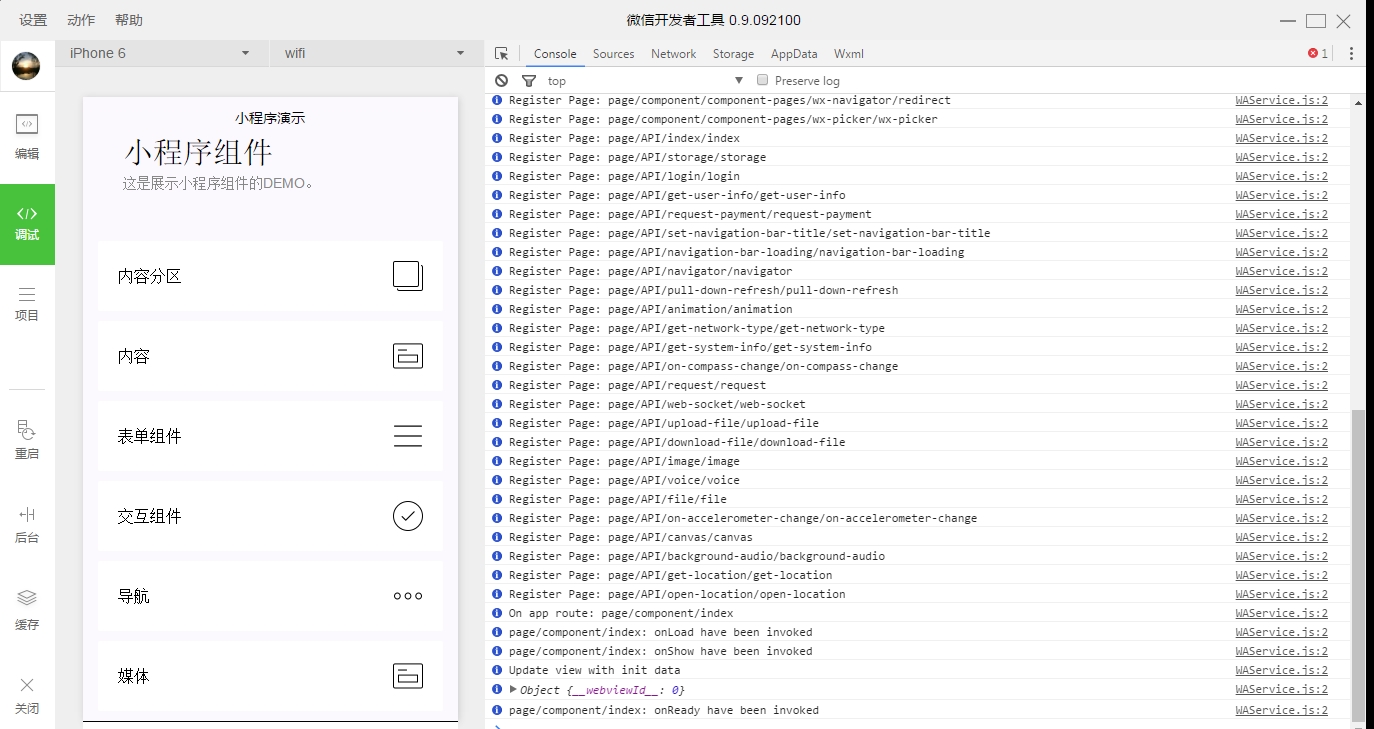1374x729 pixels.
Task: Click the console scrollbar up arrow
Action: 1358,102
